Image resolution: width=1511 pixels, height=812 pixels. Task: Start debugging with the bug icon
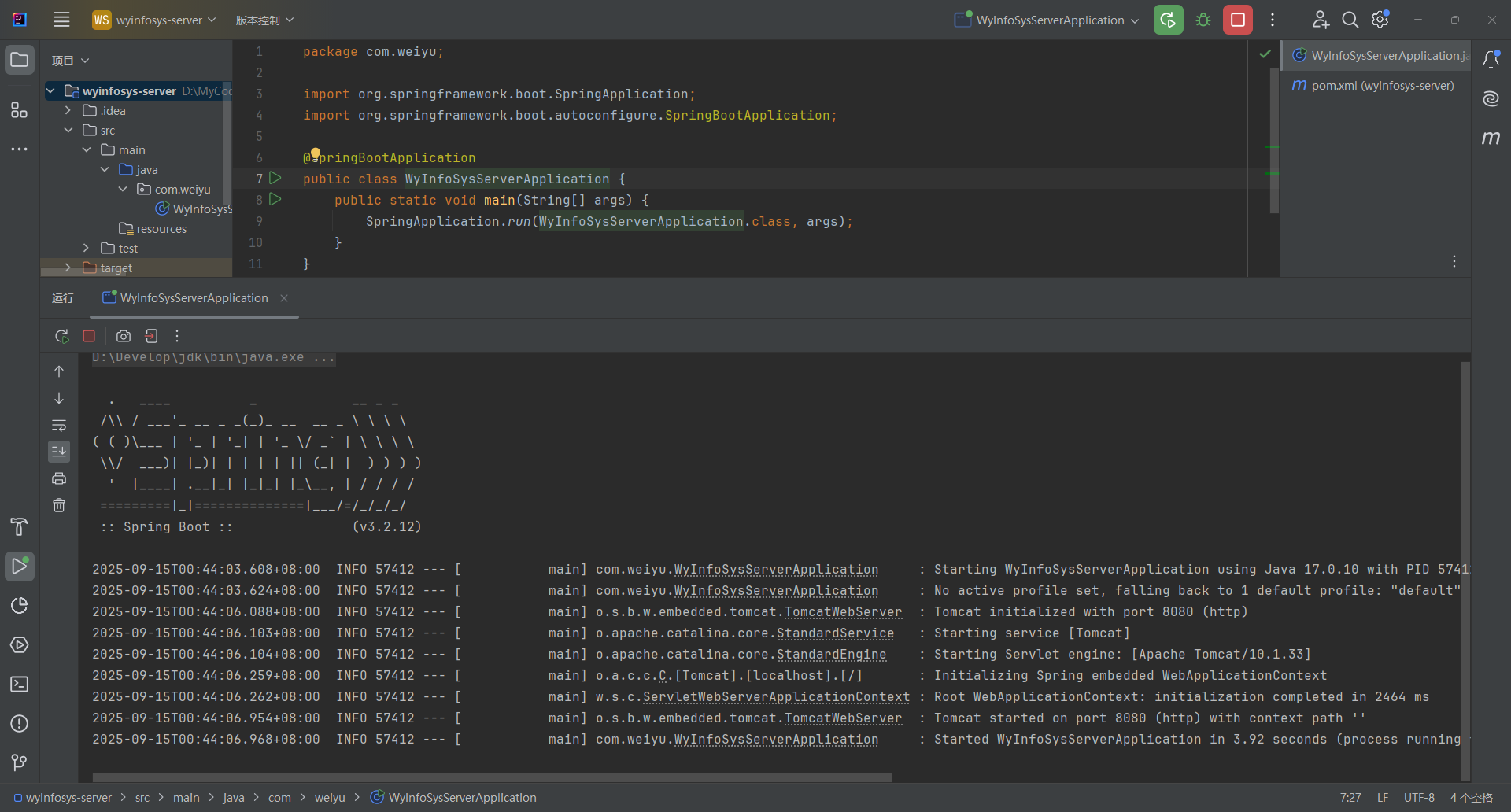(1203, 20)
